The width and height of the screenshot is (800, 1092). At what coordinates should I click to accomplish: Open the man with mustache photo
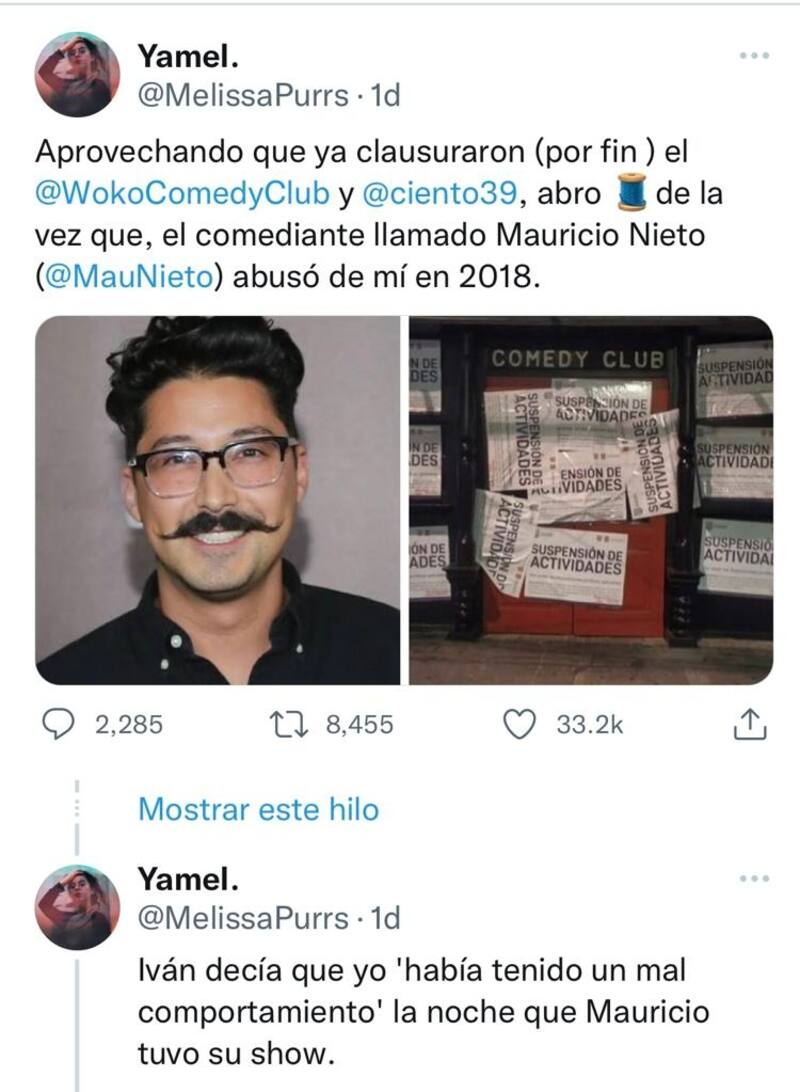217,500
